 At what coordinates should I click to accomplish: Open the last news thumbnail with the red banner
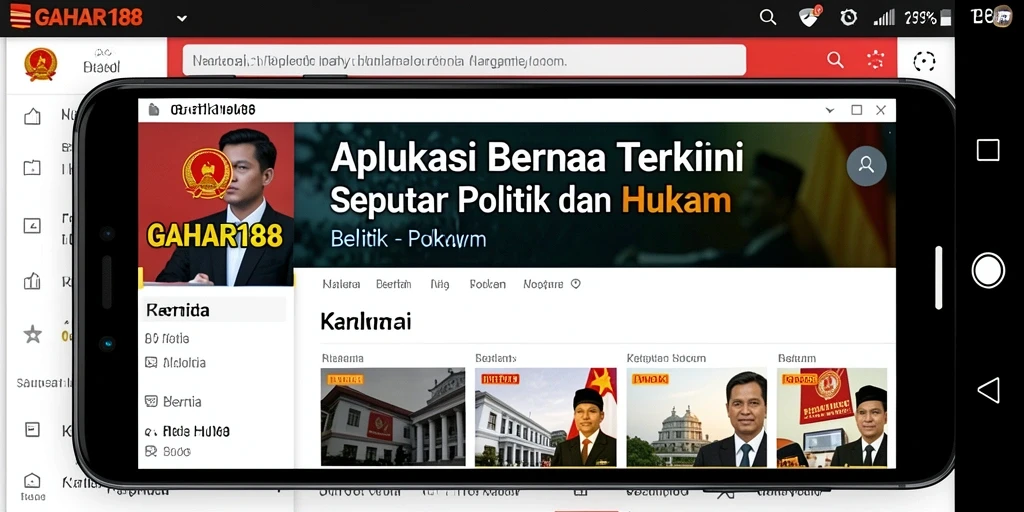pyautogui.click(x=832, y=417)
